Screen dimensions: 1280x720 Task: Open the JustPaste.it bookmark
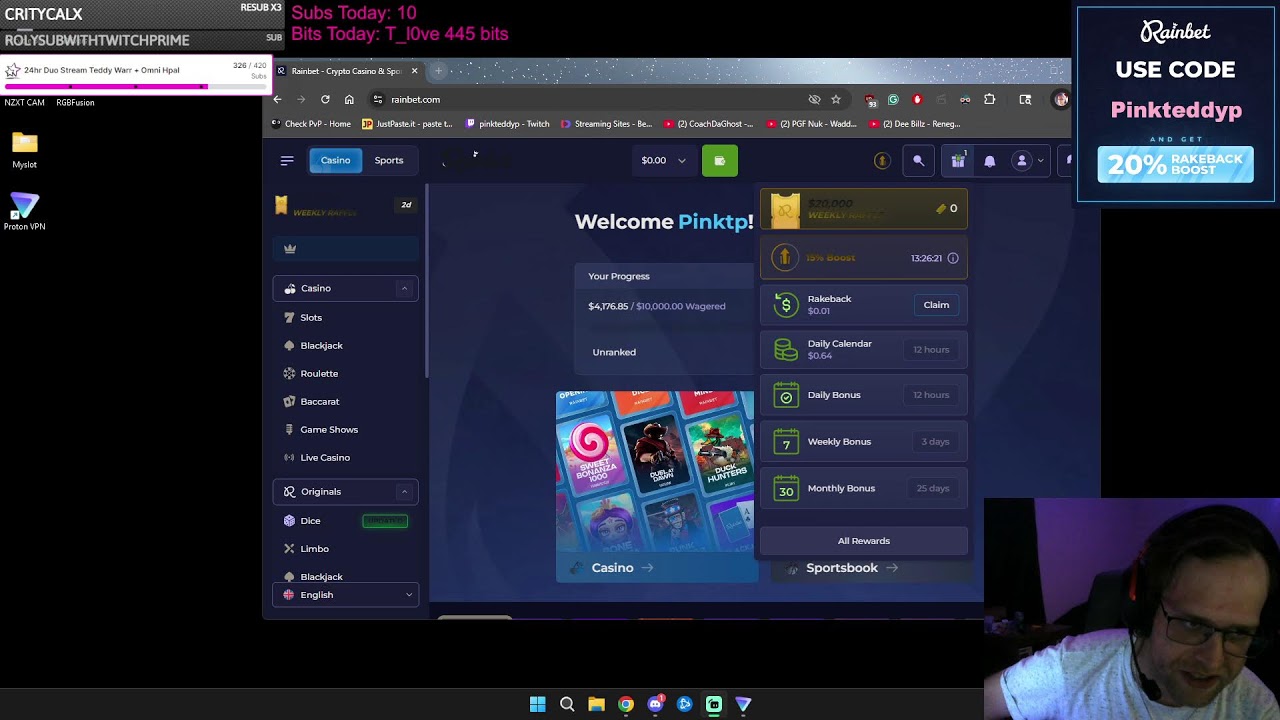tap(407, 124)
